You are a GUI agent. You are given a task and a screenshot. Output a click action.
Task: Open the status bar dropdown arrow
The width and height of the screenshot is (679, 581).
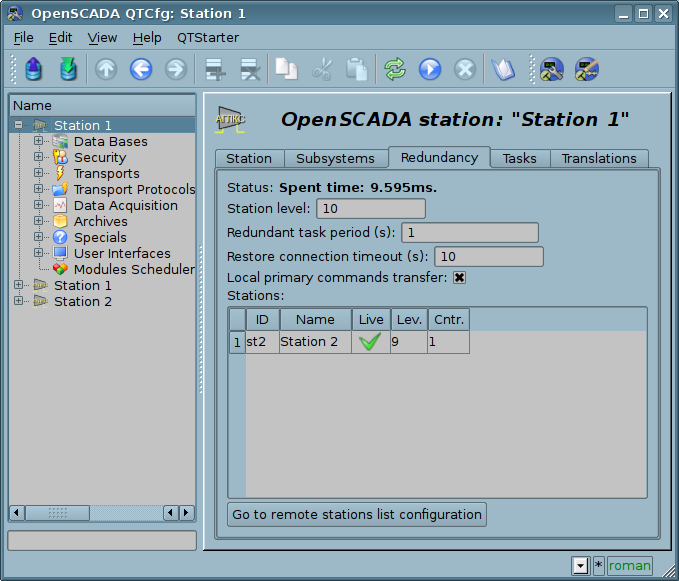tap(580, 565)
